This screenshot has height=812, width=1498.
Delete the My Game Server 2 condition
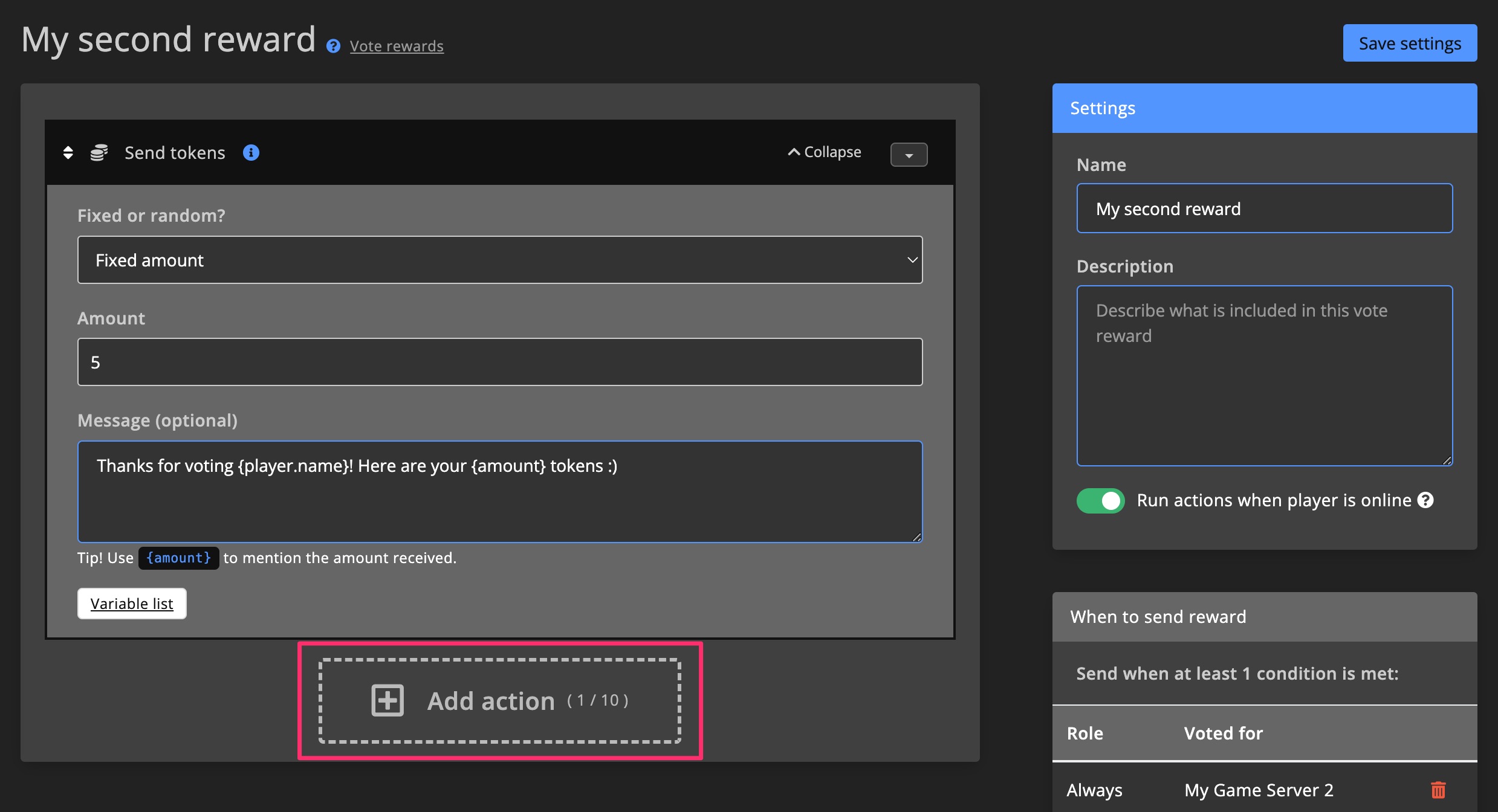pyautogui.click(x=1439, y=790)
